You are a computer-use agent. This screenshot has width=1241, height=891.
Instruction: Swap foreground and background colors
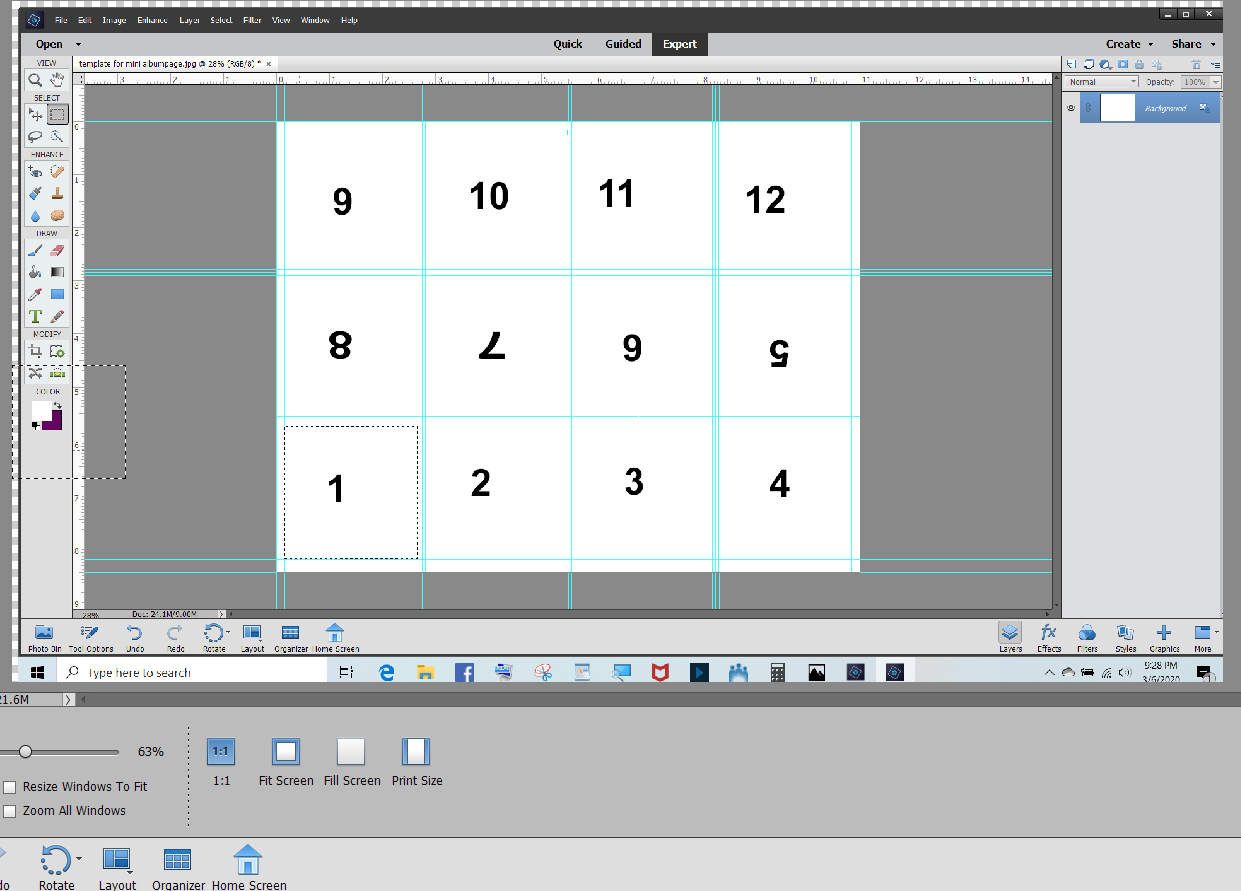click(57, 406)
